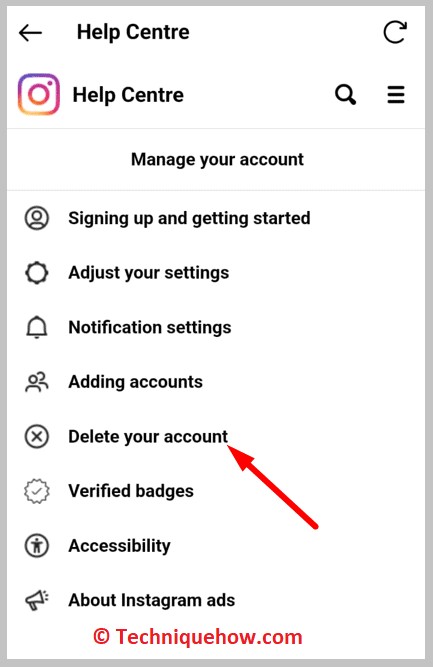Open the hamburger menu icon
433x667 pixels.
pyautogui.click(x=396, y=94)
